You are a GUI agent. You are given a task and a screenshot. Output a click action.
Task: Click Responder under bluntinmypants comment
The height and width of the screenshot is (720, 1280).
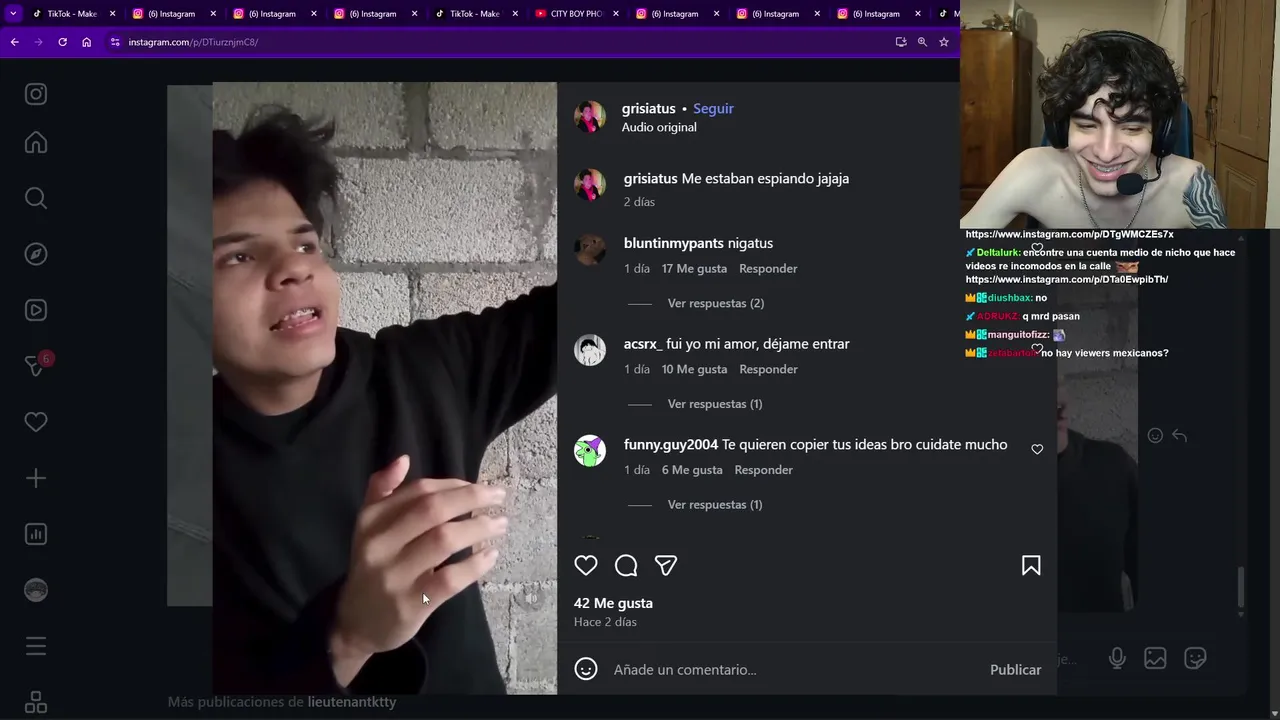click(x=768, y=269)
